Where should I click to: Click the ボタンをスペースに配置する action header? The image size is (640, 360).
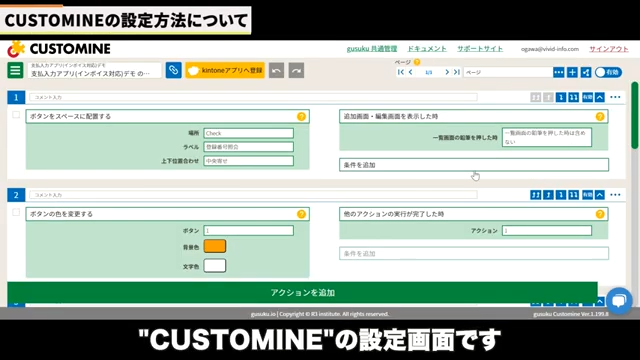click(167, 116)
